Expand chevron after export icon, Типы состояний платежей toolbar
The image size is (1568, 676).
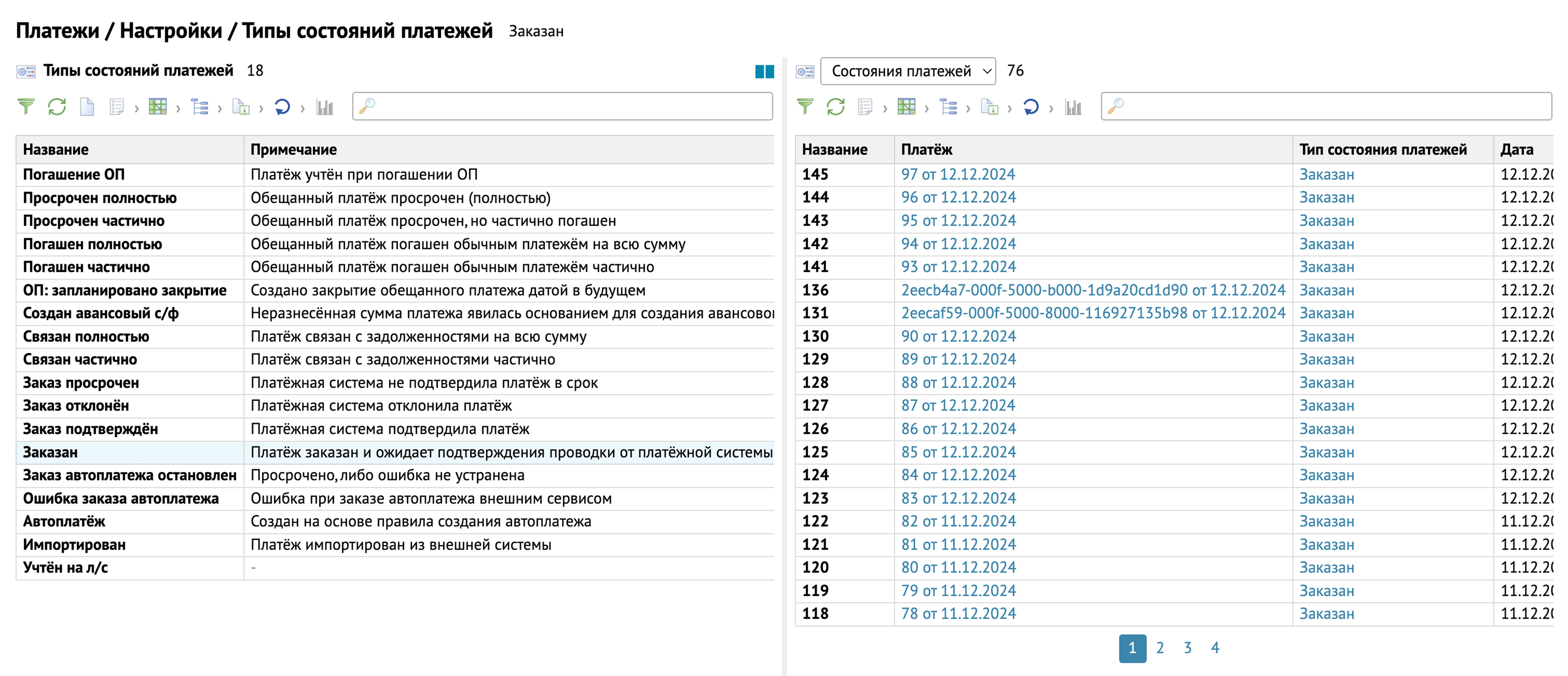[261, 109]
